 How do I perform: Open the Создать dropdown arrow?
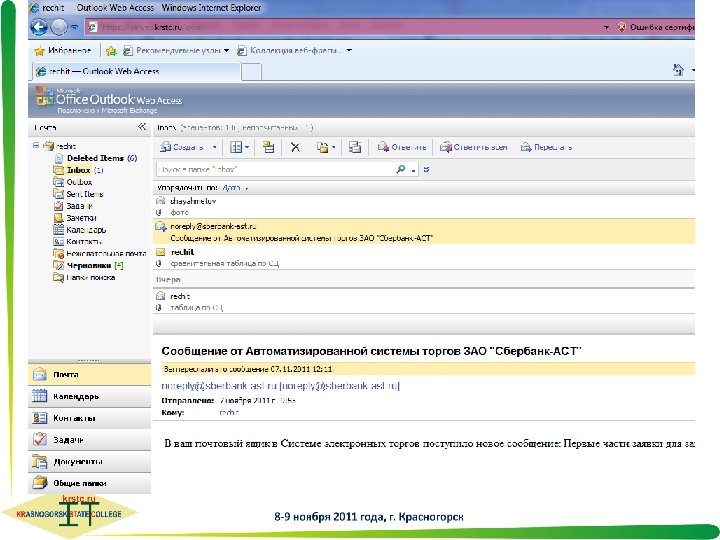(214, 148)
